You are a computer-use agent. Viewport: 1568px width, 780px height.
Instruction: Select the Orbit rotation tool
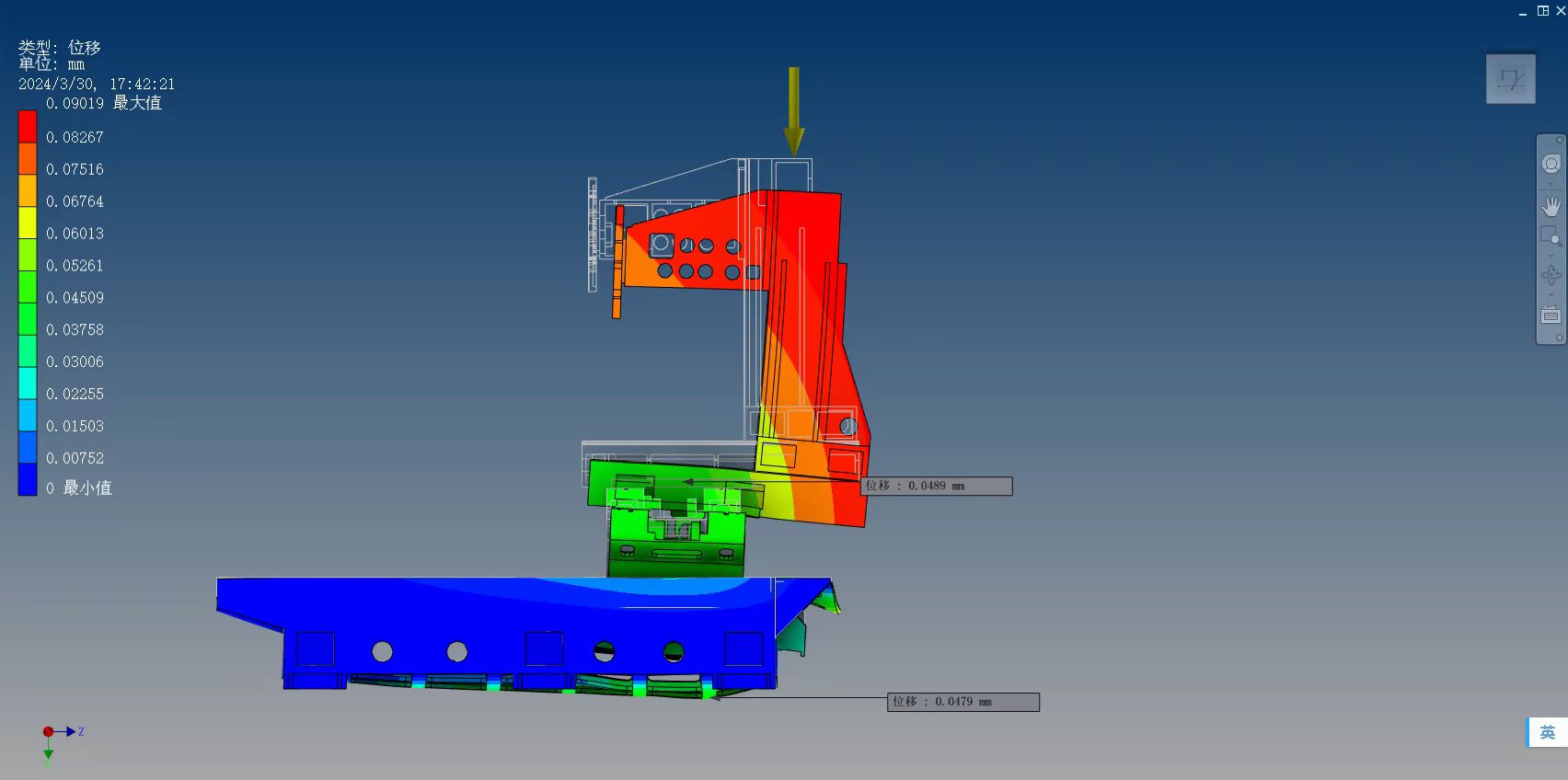[x=1551, y=275]
